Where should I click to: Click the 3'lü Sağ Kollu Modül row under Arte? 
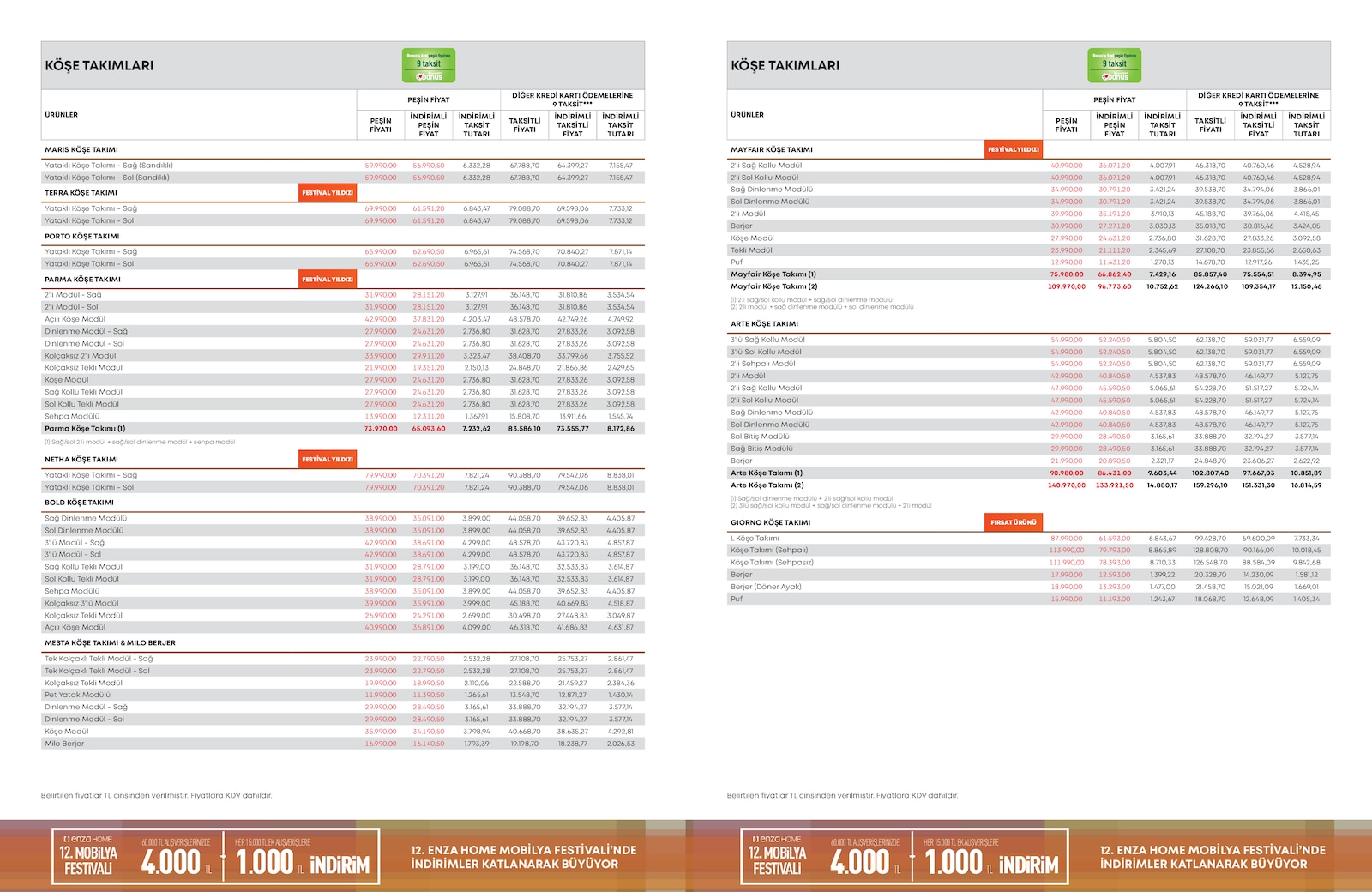[1029, 340]
